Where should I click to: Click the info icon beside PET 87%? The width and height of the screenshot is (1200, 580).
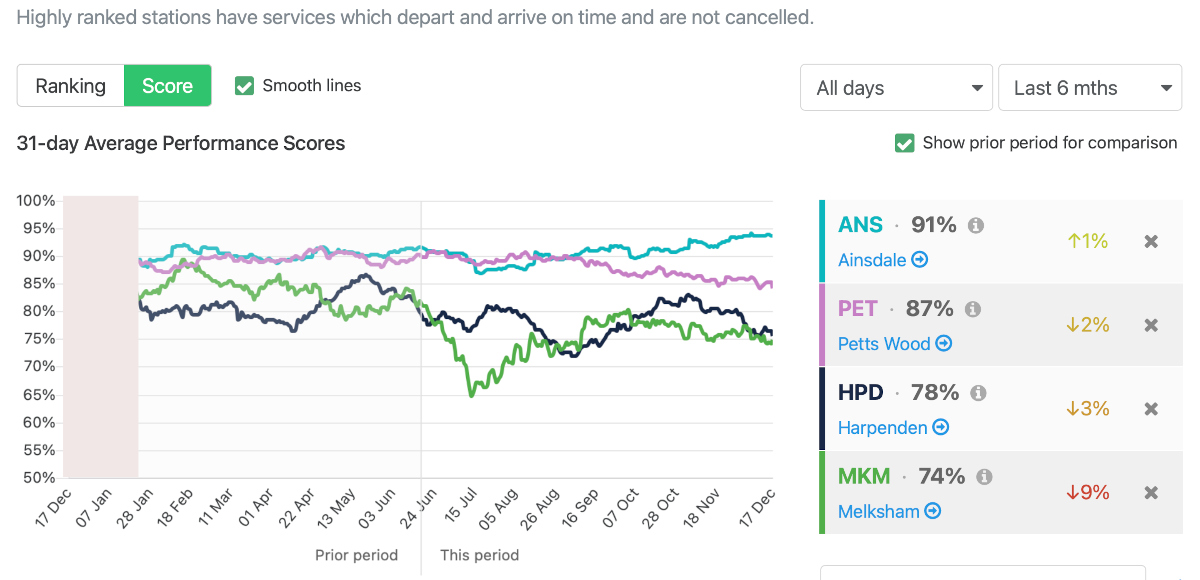pyautogui.click(x=972, y=309)
